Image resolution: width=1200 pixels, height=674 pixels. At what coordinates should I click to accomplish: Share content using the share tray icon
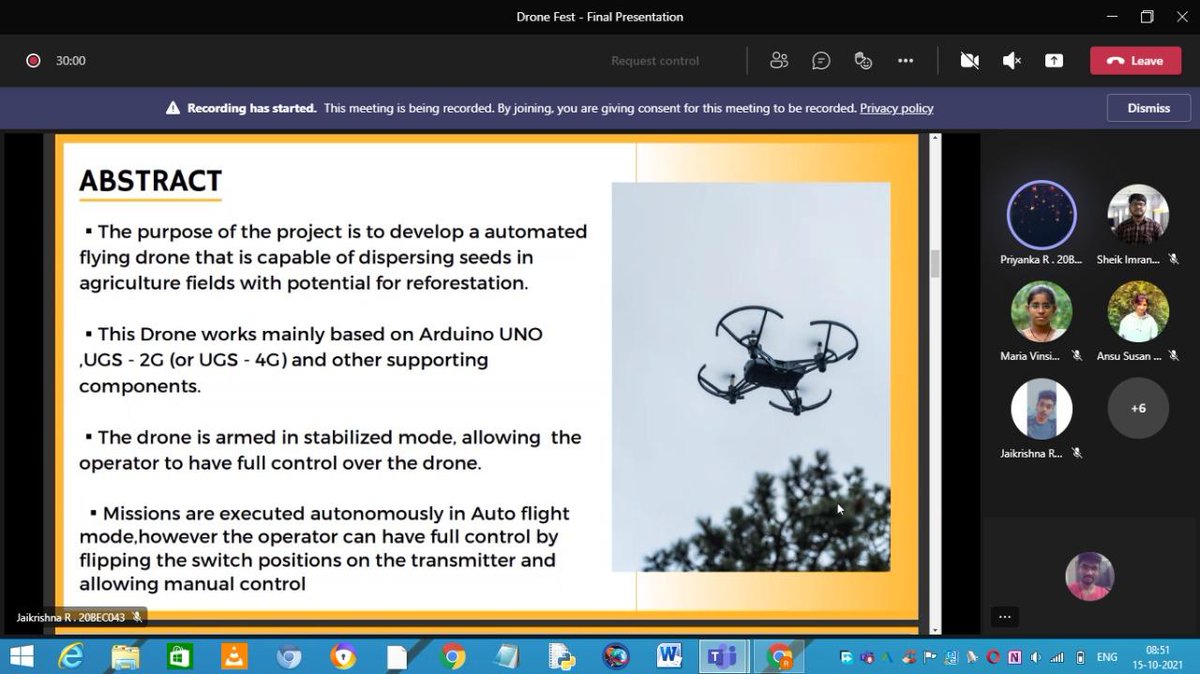tap(1054, 61)
